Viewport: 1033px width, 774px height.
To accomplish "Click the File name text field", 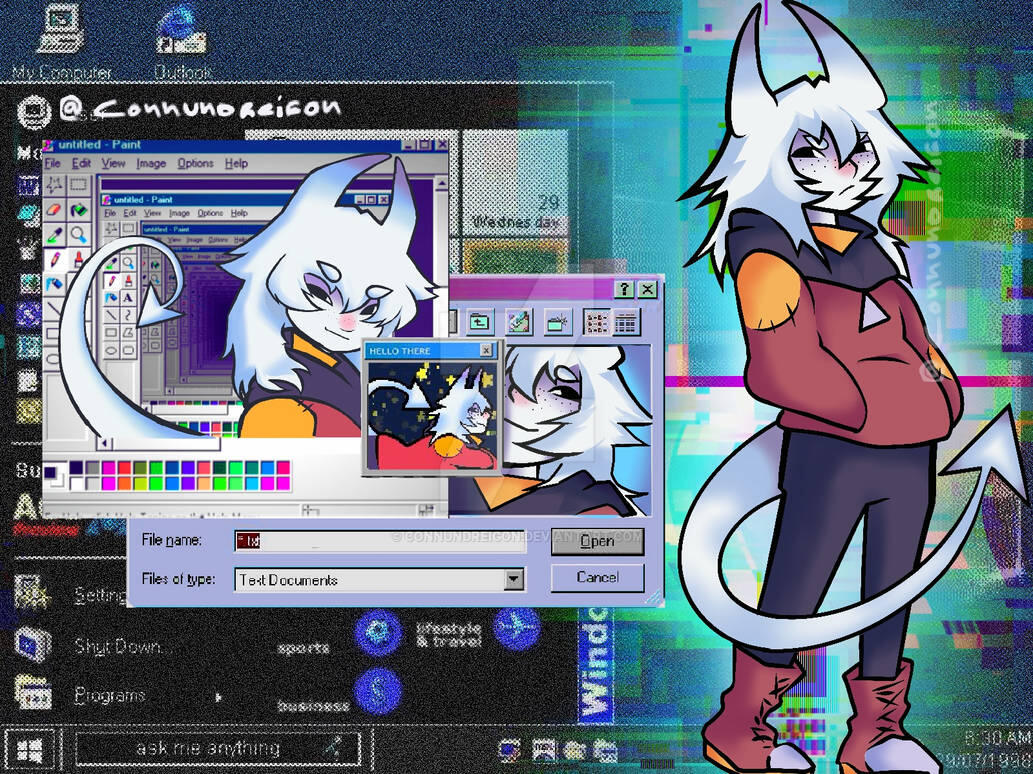I will click(380, 541).
